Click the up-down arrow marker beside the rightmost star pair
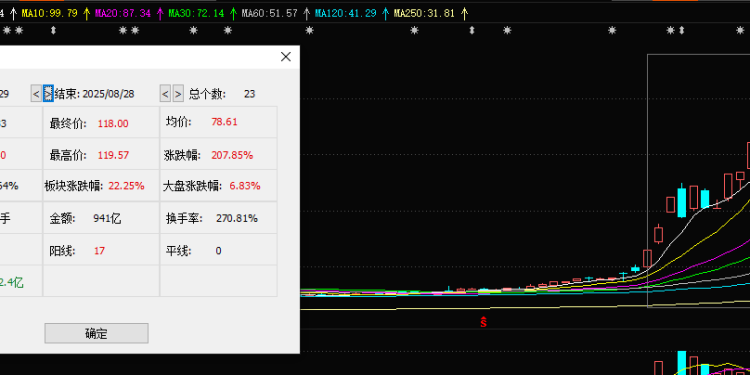 (x=682, y=31)
